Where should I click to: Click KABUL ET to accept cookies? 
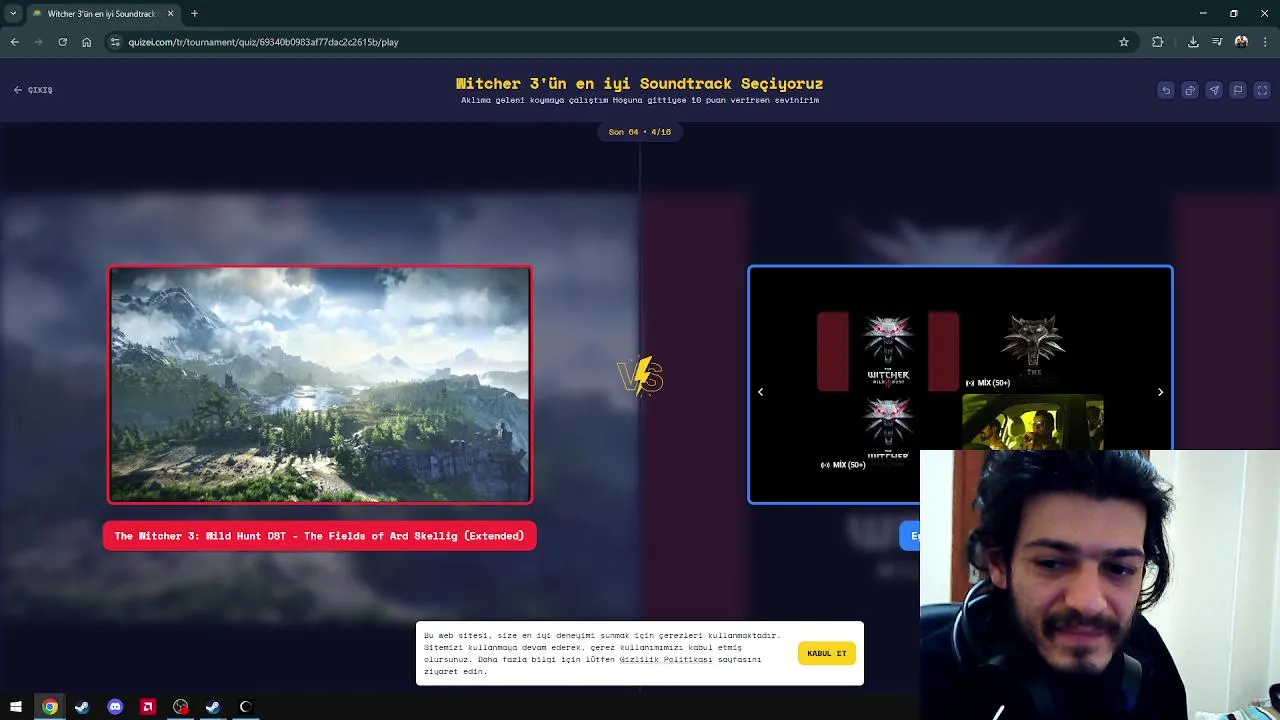(827, 653)
